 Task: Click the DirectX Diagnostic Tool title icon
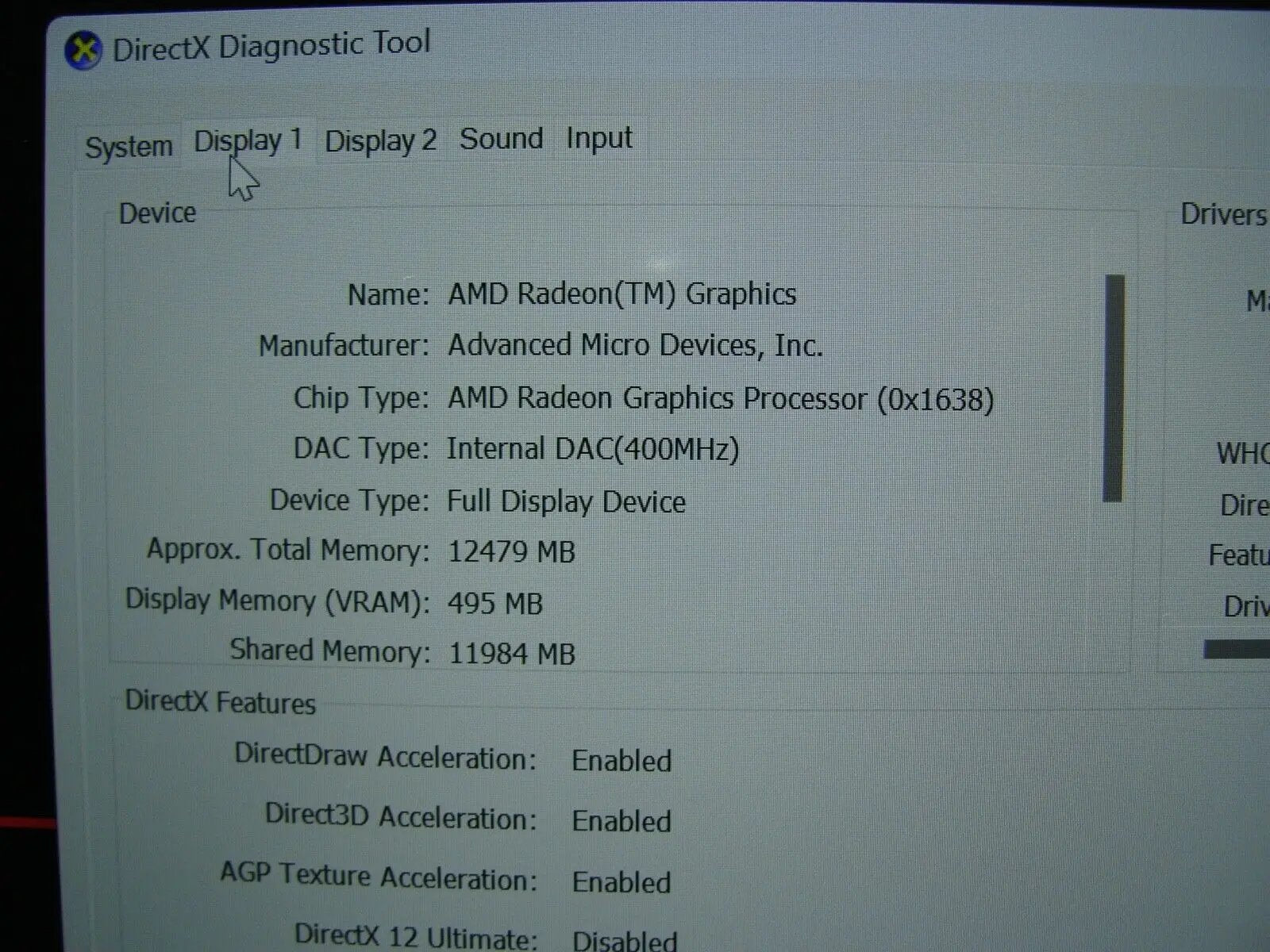[x=83, y=50]
